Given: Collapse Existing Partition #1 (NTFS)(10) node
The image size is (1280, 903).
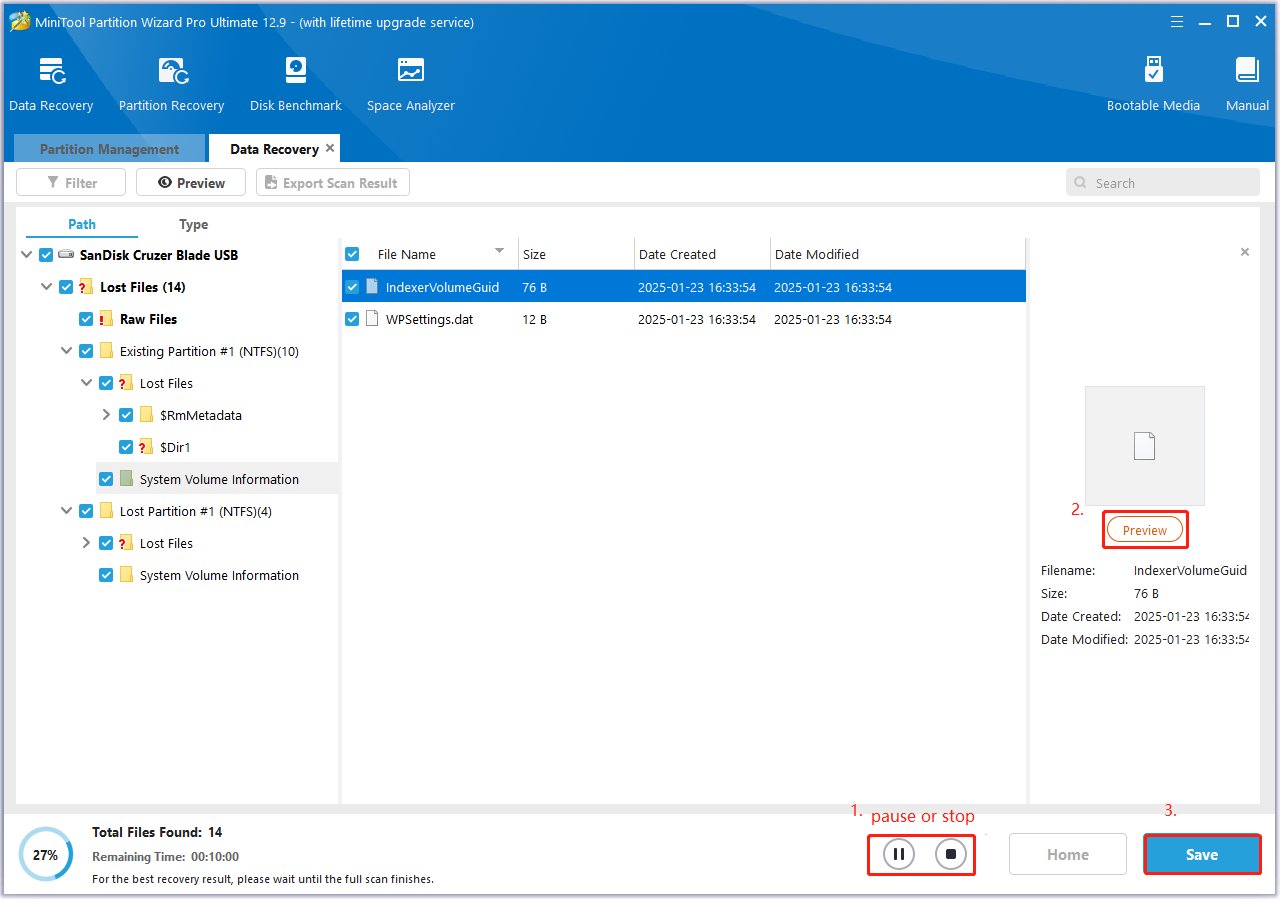Looking at the screenshot, I should [x=66, y=351].
